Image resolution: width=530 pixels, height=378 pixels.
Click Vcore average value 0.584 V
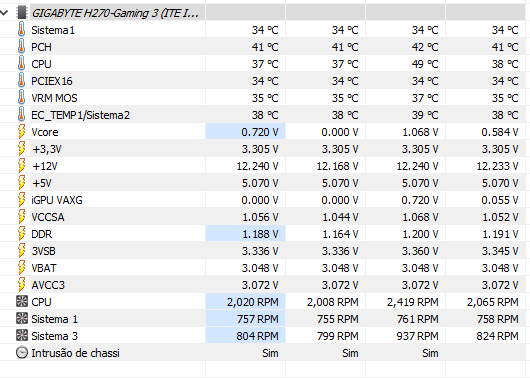click(500, 132)
